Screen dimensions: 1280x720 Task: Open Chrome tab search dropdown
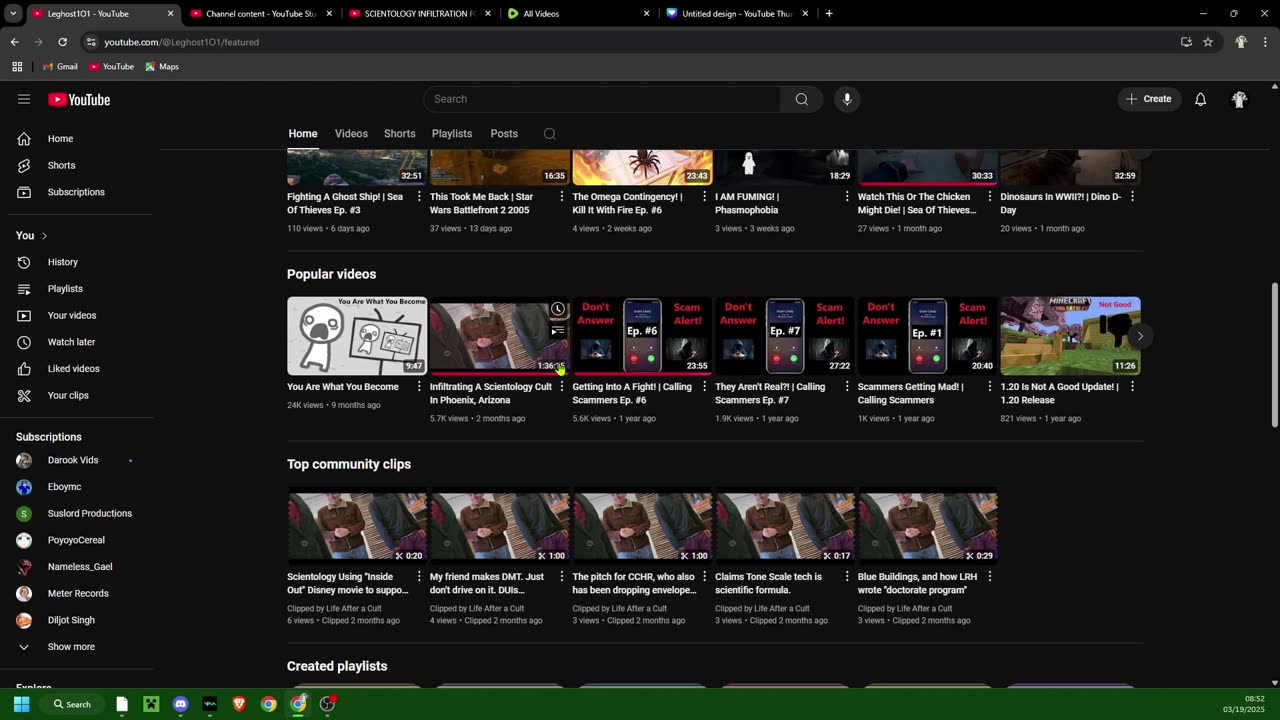[x=13, y=14]
